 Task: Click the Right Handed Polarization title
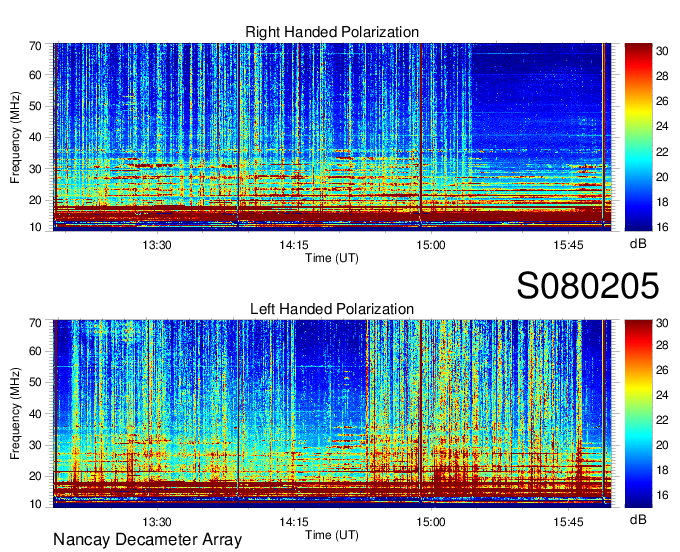coord(332,32)
